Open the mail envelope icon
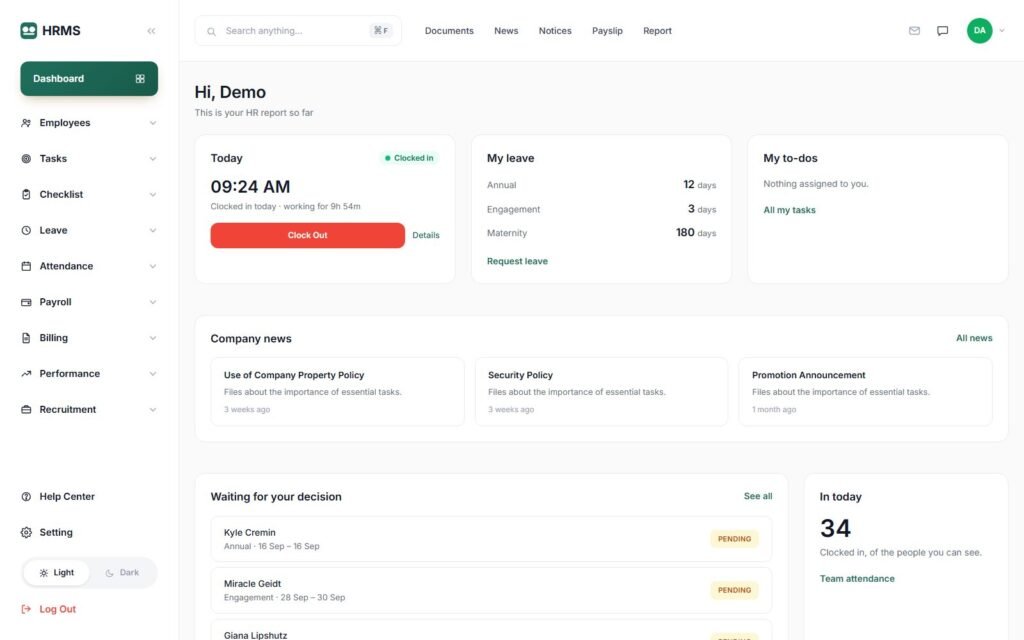1024x640 pixels. coord(914,31)
